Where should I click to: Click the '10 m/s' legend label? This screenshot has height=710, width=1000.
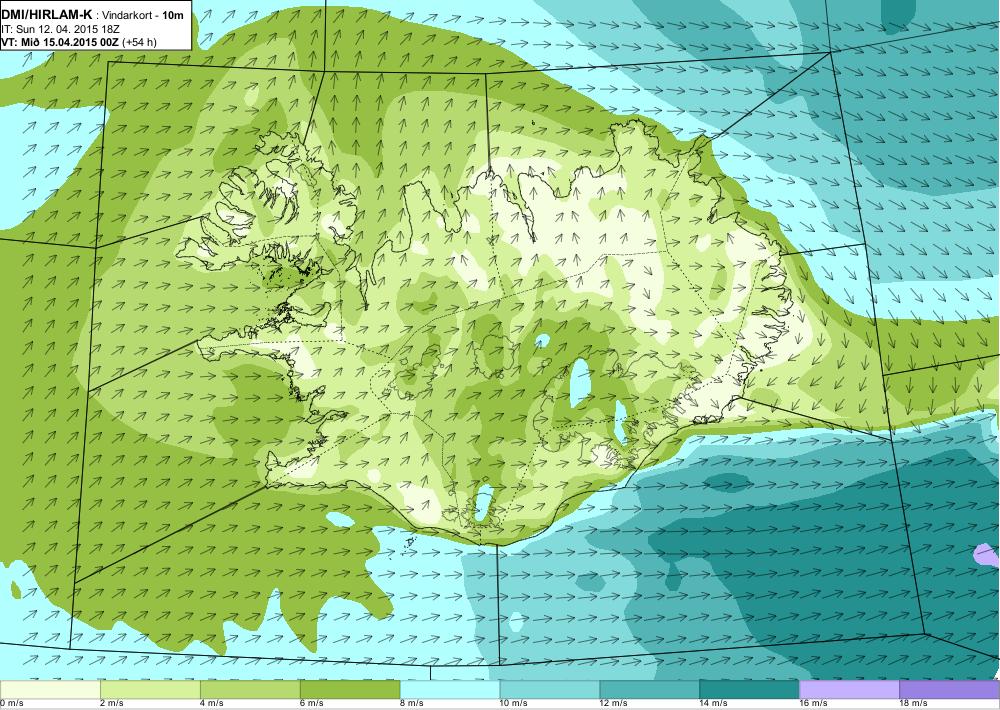514,703
